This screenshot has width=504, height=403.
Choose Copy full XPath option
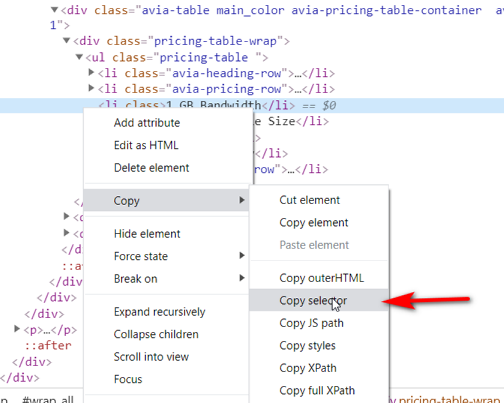(x=319, y=390)
